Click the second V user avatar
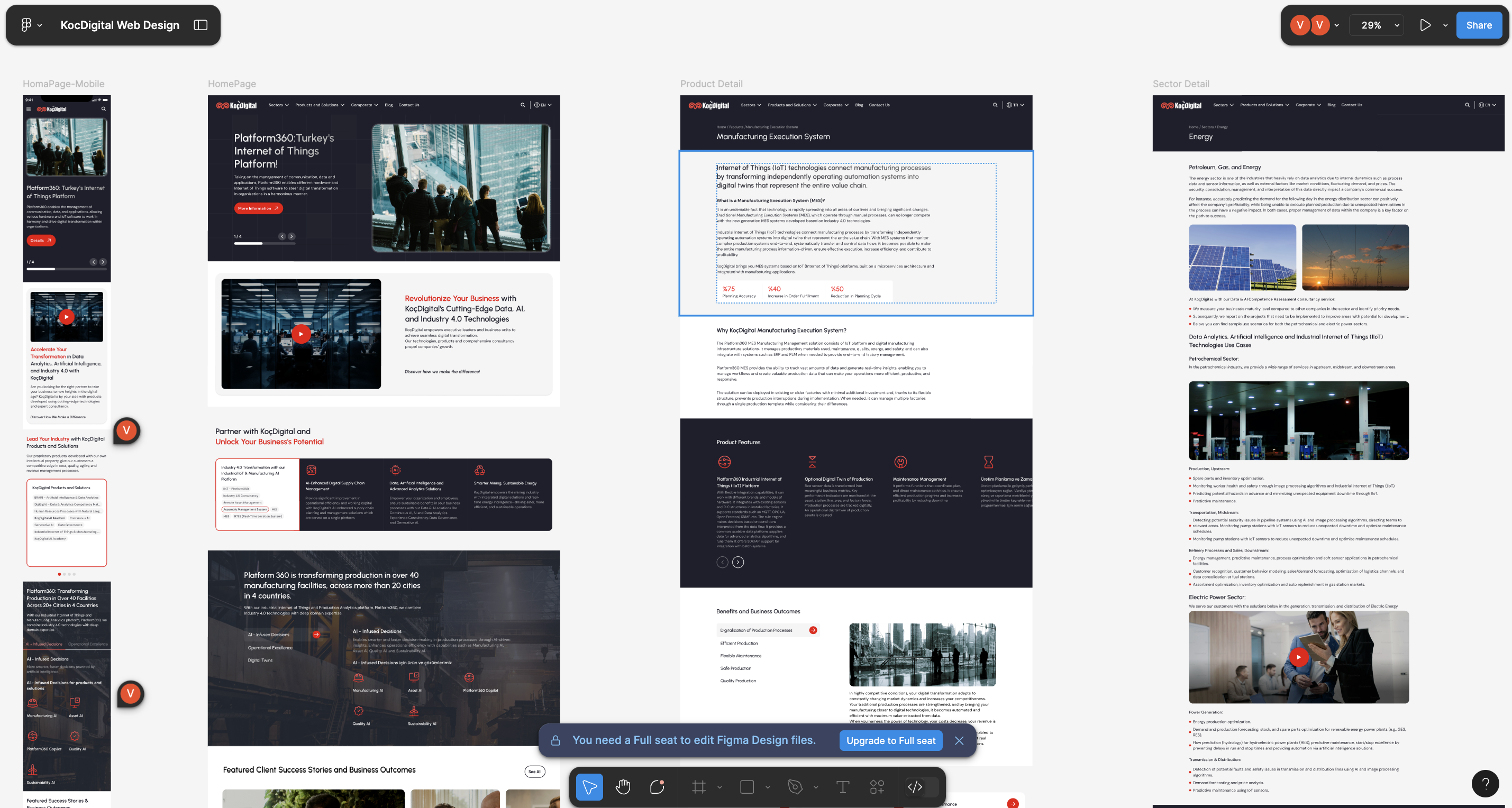The width and height of the screenshot is (1512, 808). [1319, 25]
